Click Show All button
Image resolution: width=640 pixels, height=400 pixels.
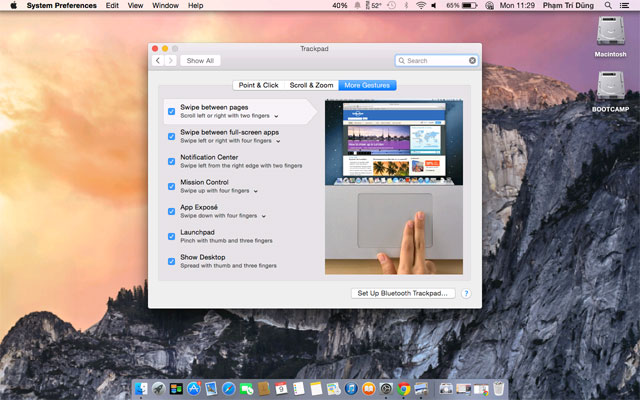[200, 60]
